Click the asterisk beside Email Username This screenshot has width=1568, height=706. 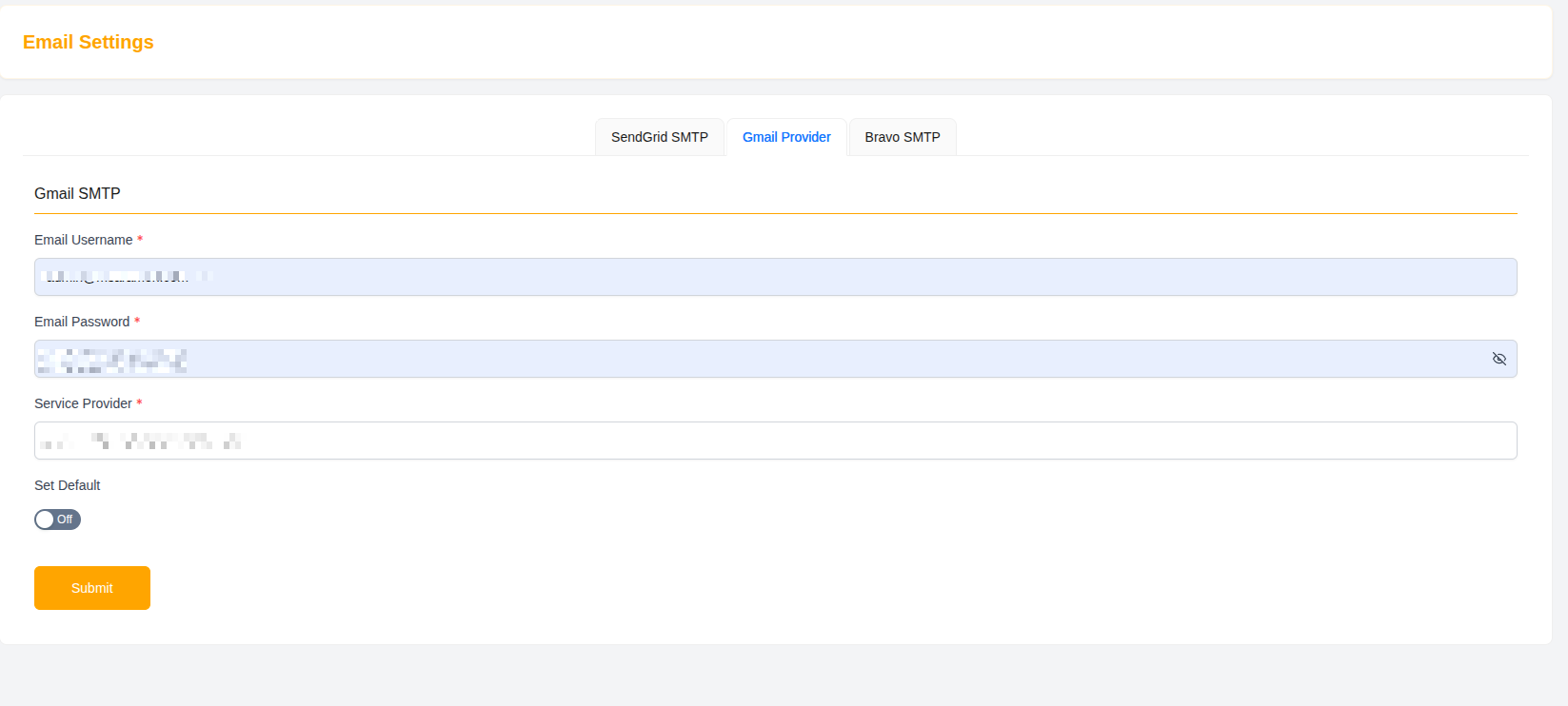point(140,239)
